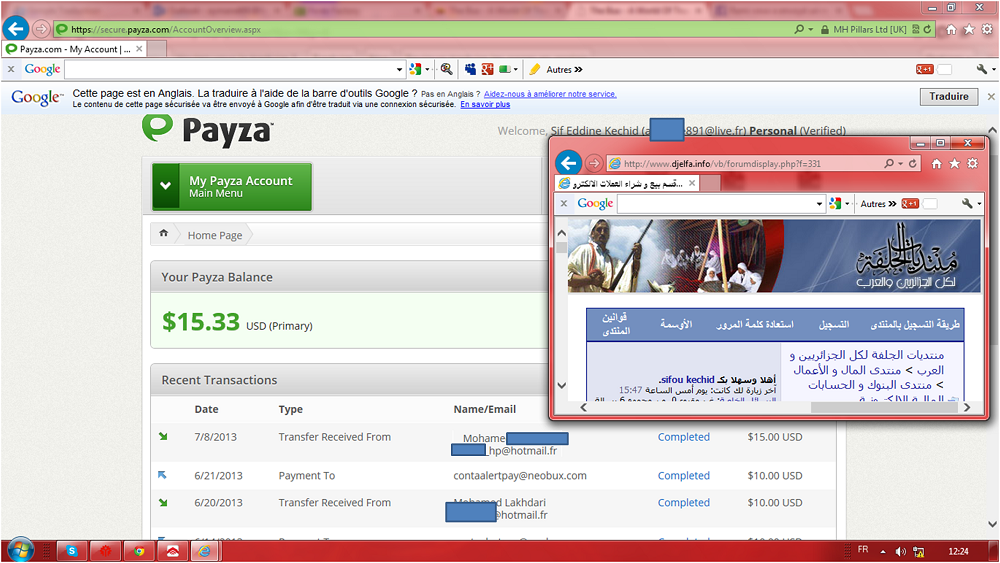Open address bar dropdown arrow in Payza window
The height and width of the screenshot is (563, 1000).
click(811, 29)
